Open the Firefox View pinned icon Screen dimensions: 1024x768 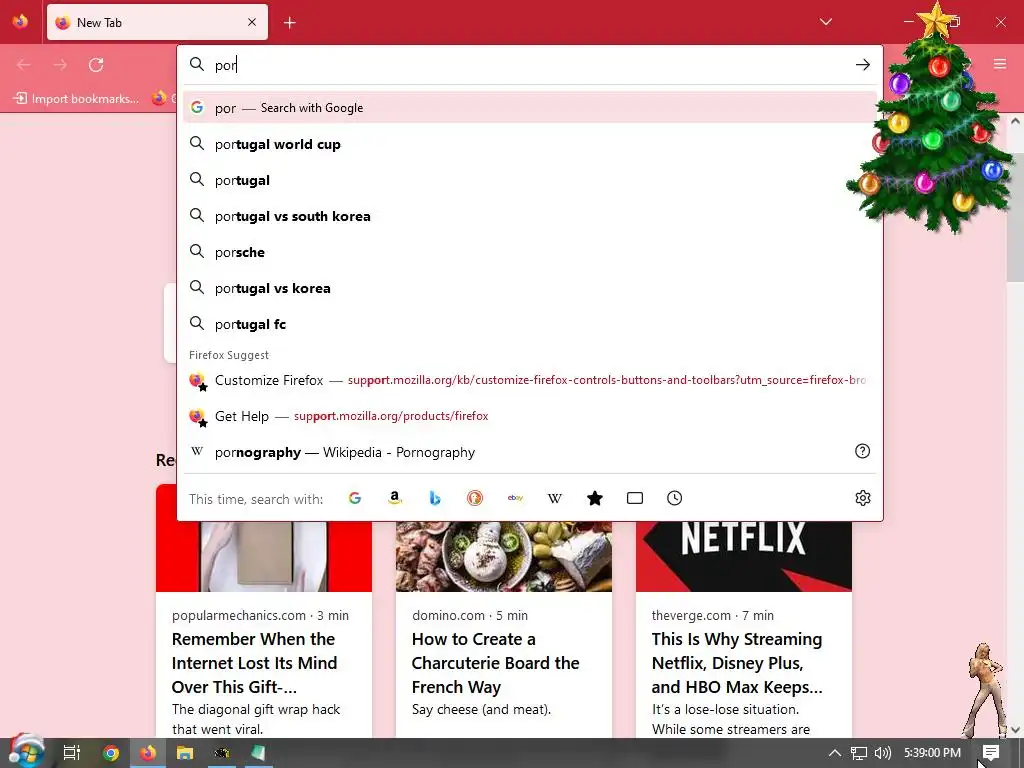coord(20,22)
